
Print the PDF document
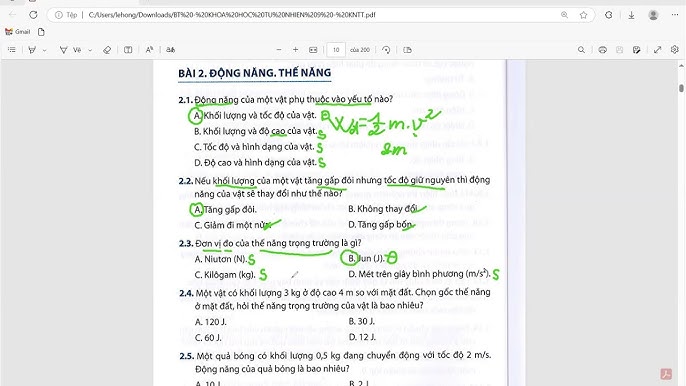pyautogui.click(x=602, y=50)
